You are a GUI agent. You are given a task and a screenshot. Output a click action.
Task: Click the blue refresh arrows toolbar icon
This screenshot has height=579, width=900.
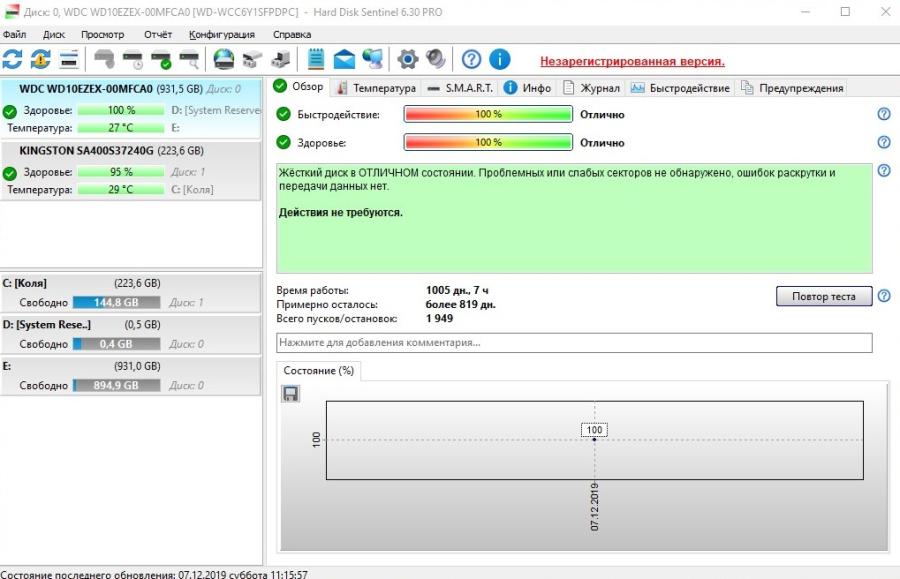[x=13, y=60]
